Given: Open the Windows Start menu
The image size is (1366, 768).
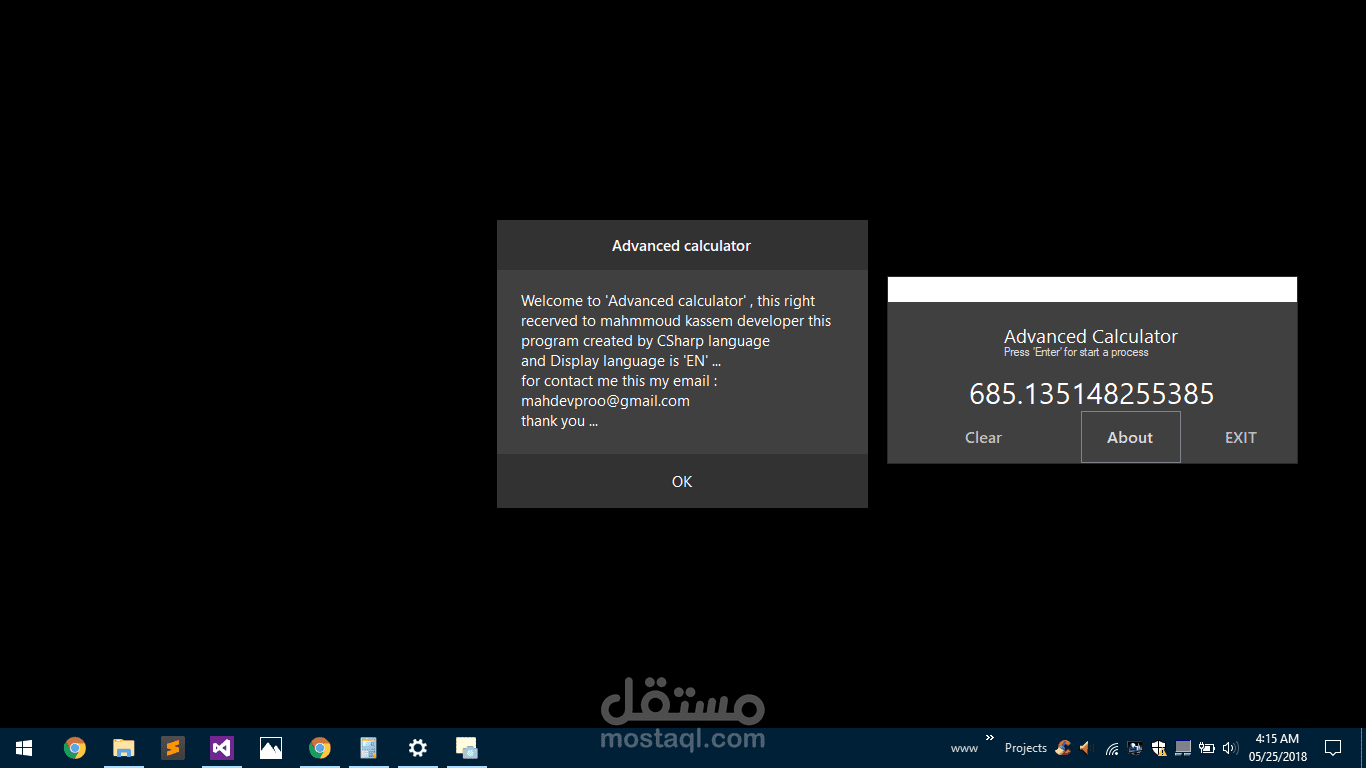Looking at the screenshot, I should coord(24,748).
